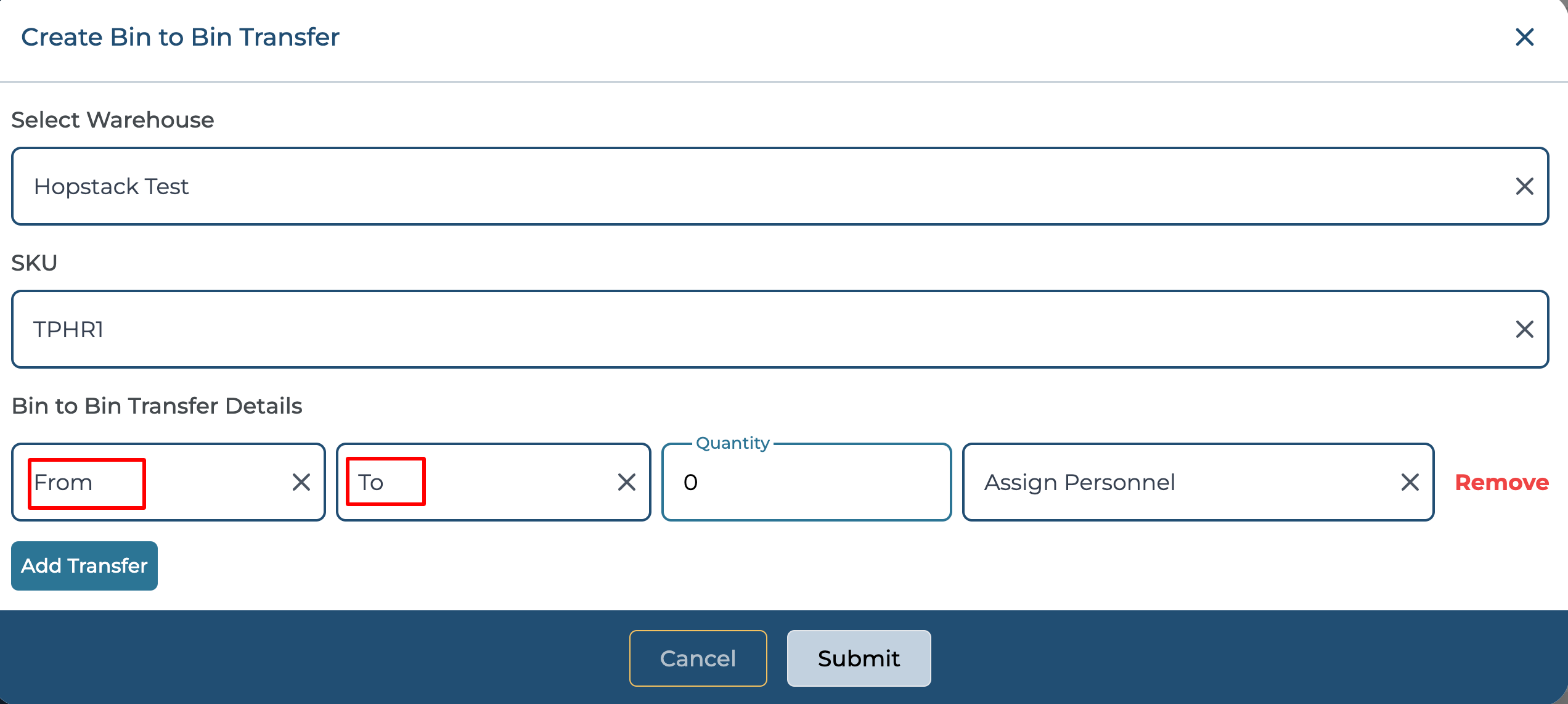Close the Create Bin to Bin Transfer dialog
1568x704 pixels.
[x=1524, y=37]
